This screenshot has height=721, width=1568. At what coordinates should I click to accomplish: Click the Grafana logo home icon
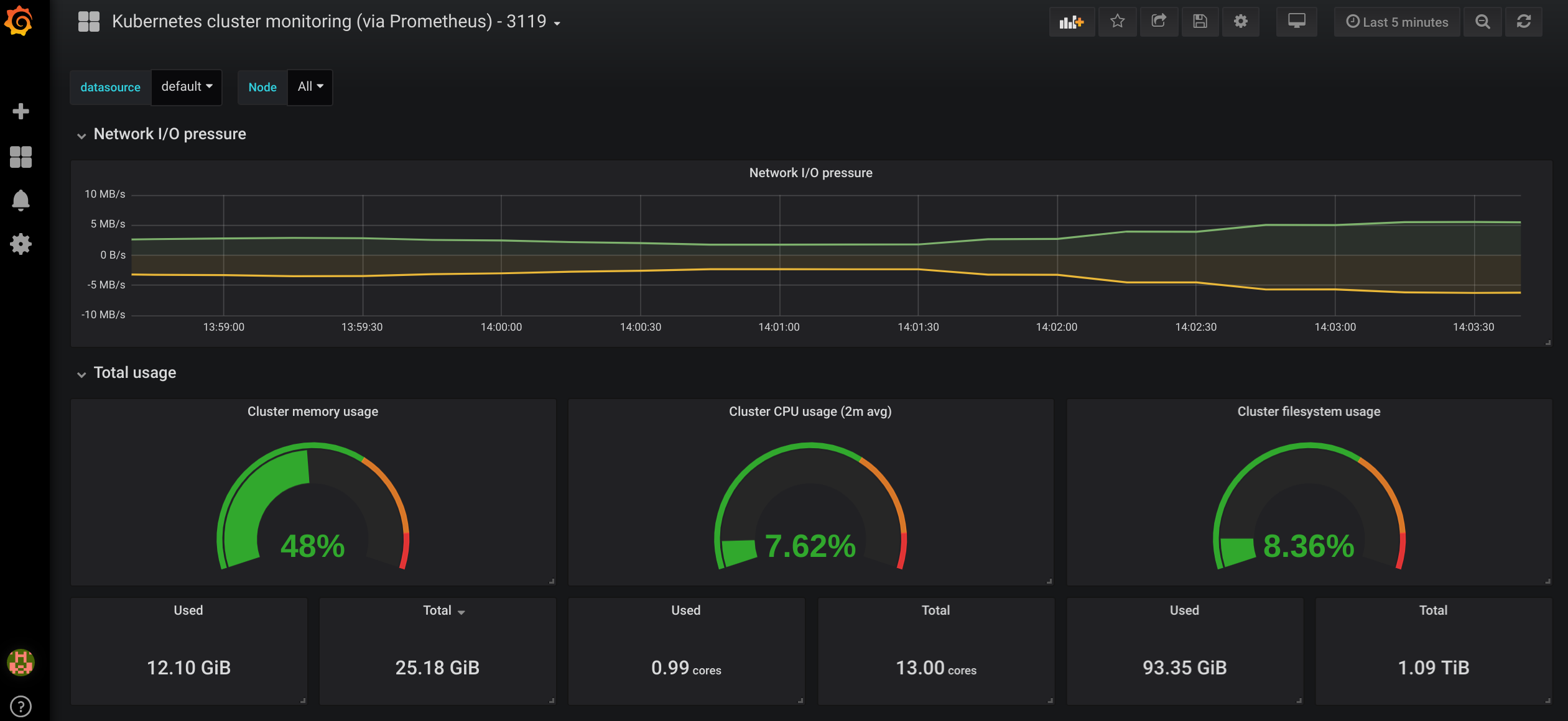(x=19, y=21)
